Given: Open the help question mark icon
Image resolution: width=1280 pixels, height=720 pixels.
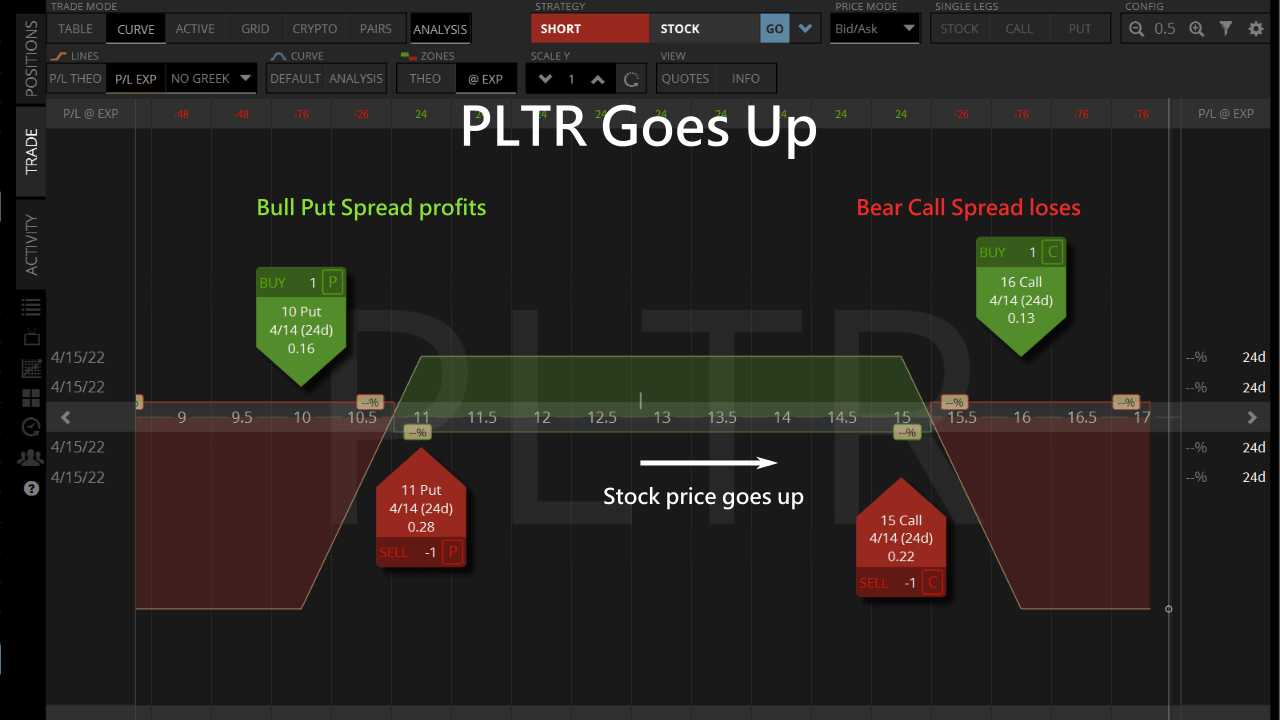Looking at the screenshot, I should tap(31, 489).
